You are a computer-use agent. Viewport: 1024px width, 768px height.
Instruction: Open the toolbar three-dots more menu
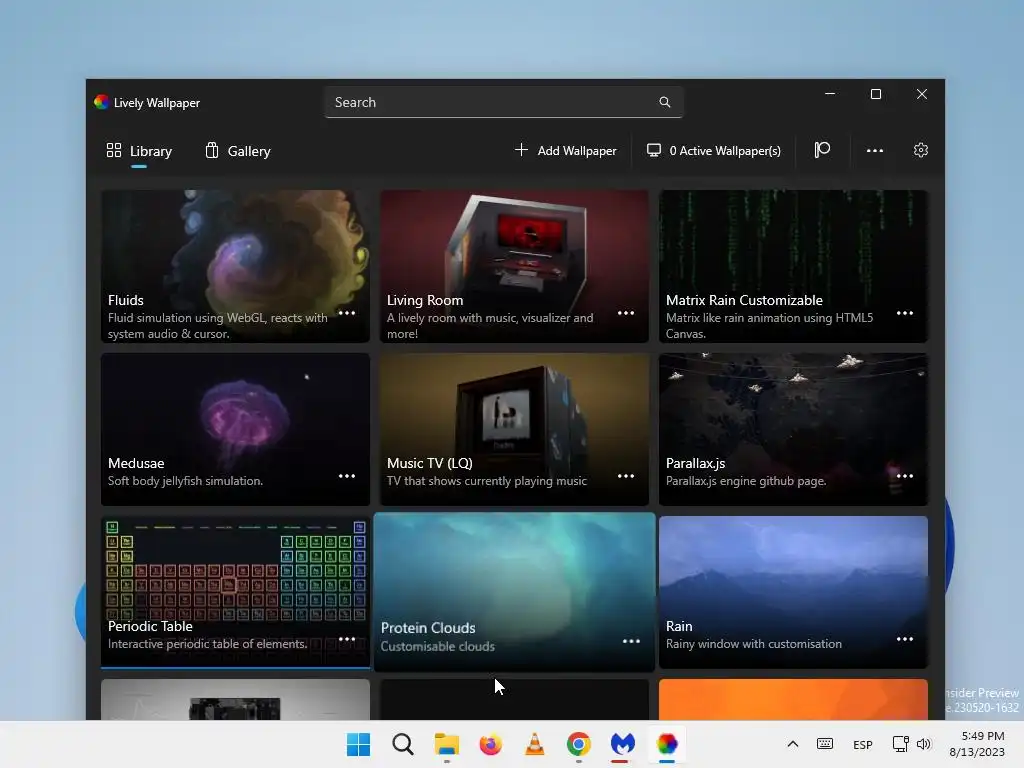[874, 151]
